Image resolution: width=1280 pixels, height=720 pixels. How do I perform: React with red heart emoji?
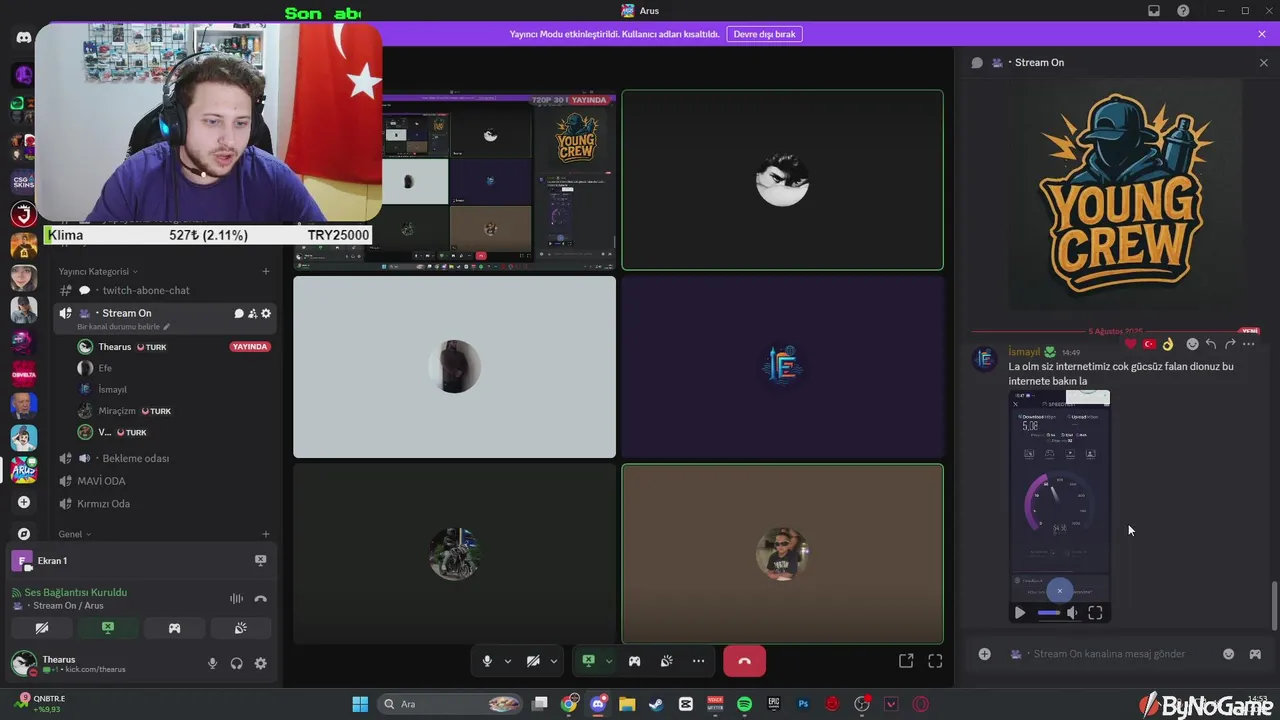point(1131,344)
